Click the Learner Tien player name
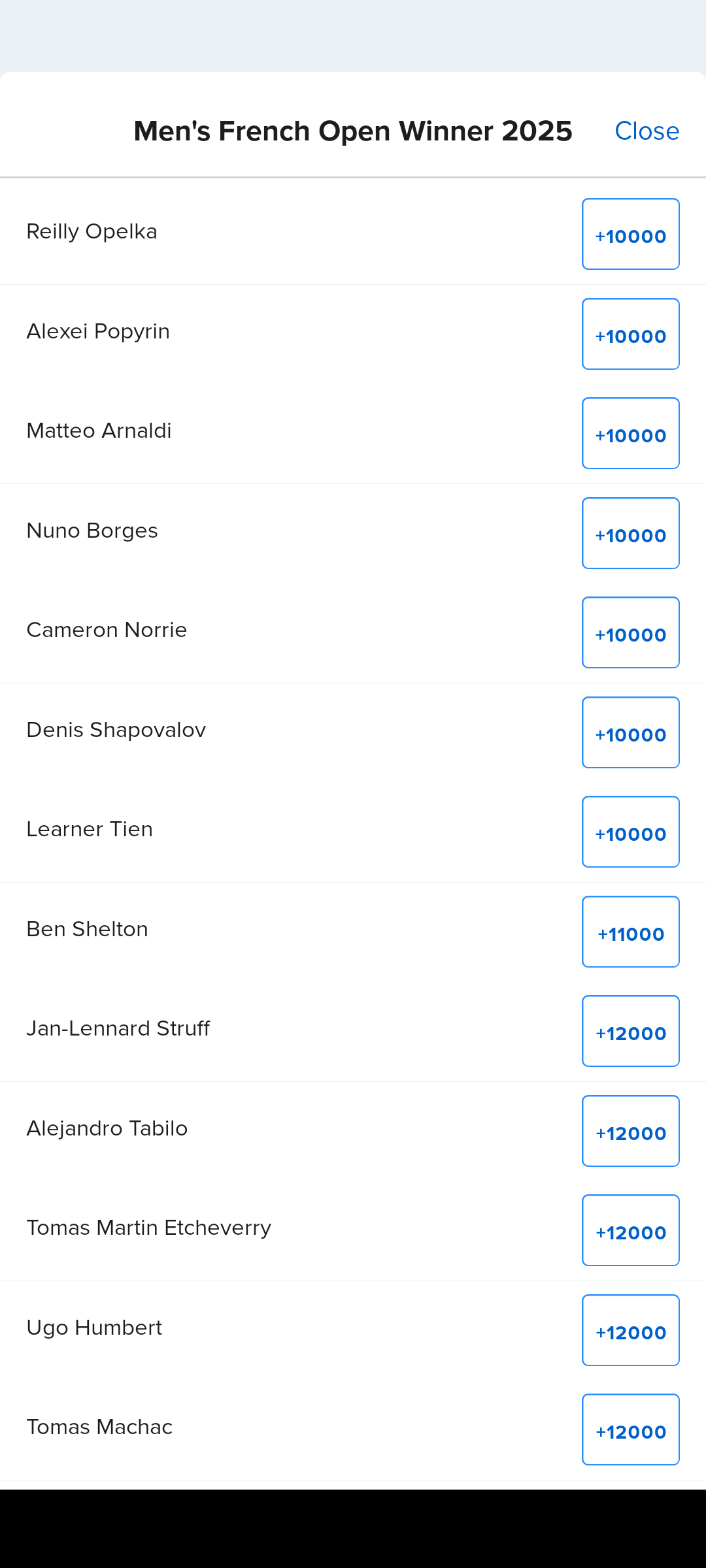Image resolution: width=706 pixels, height=1568 pixels. click(90, 829)
